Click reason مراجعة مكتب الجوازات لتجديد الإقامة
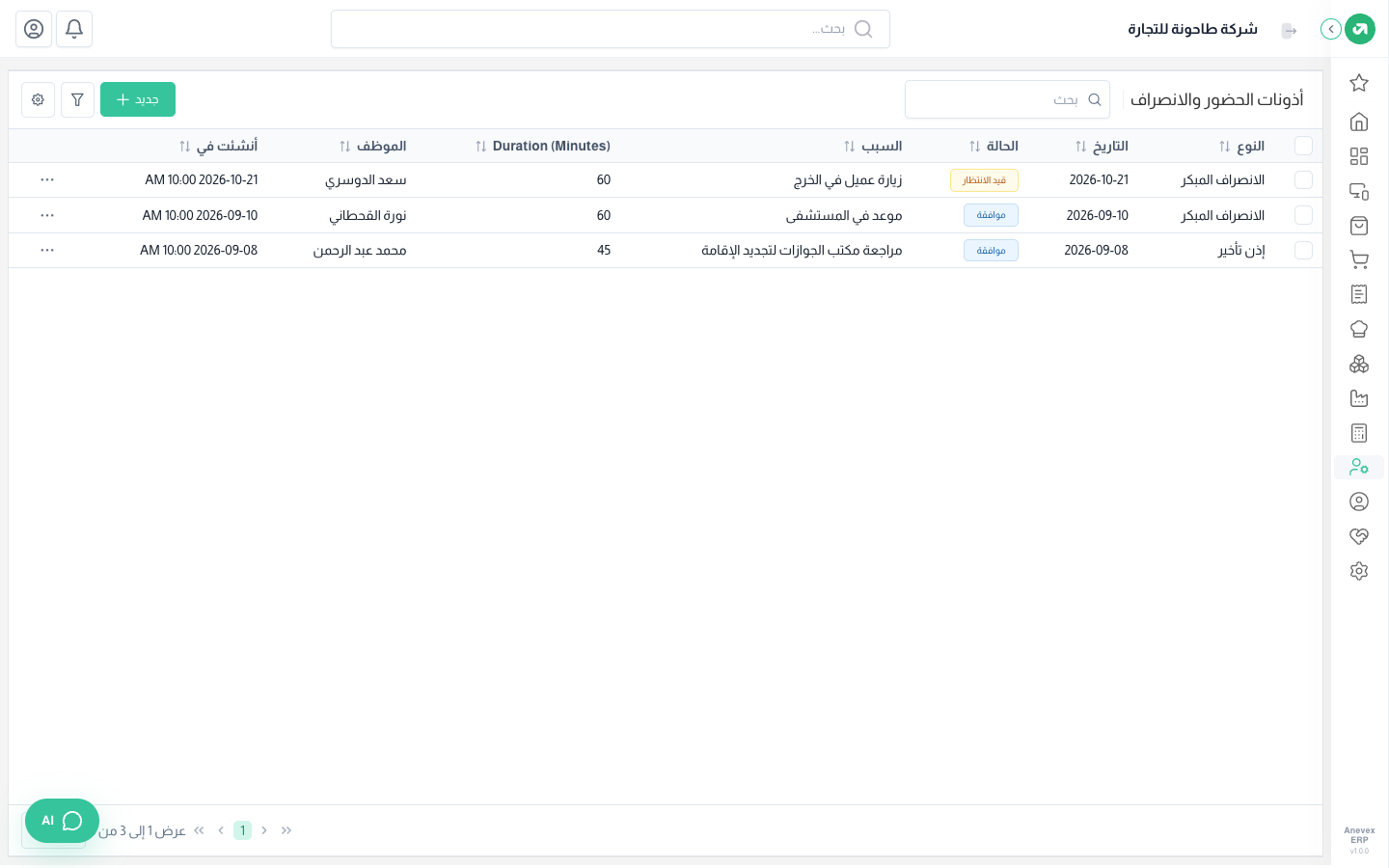1389x868 pixels. (802, 250)
